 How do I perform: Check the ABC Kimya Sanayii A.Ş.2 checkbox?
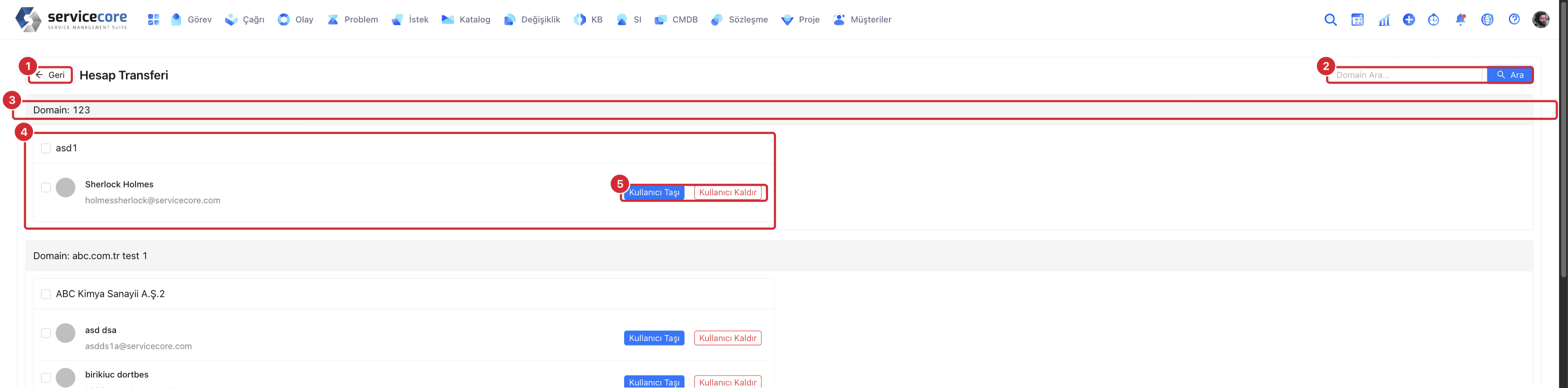coord(45,294)
